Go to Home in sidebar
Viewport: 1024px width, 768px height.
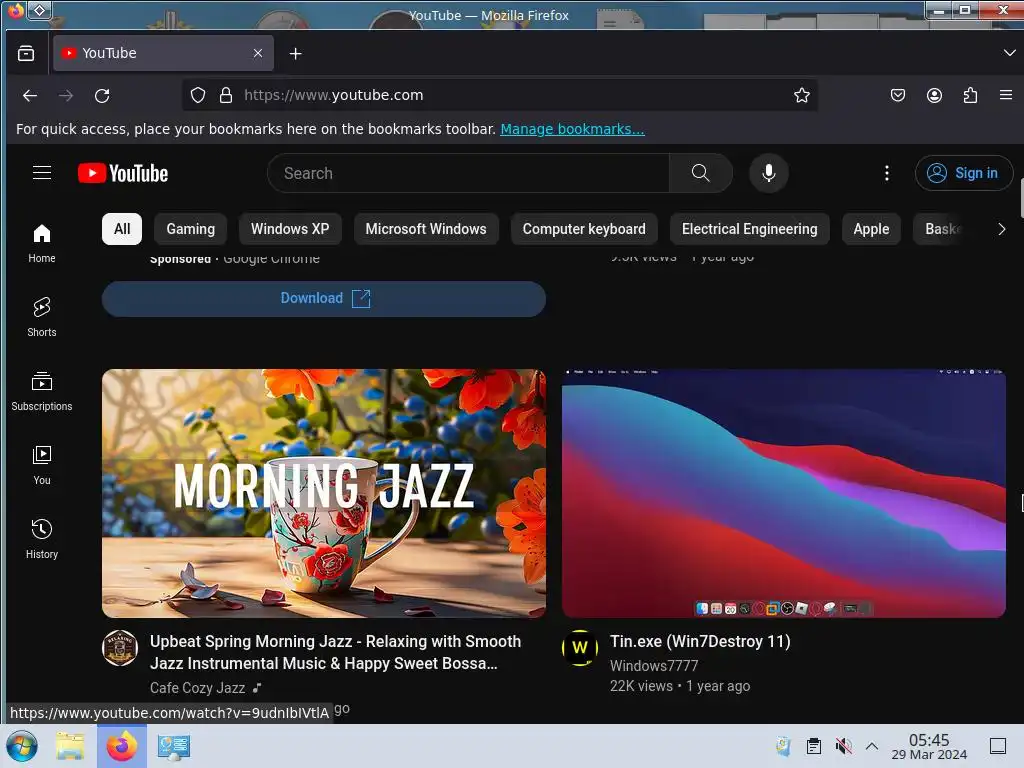42,243
